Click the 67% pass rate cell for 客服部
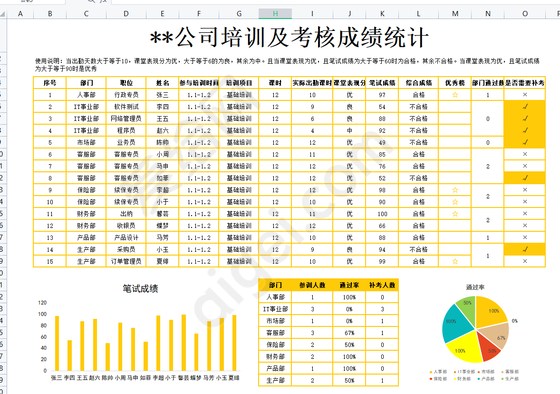The image size is (560, 394). 349,333
